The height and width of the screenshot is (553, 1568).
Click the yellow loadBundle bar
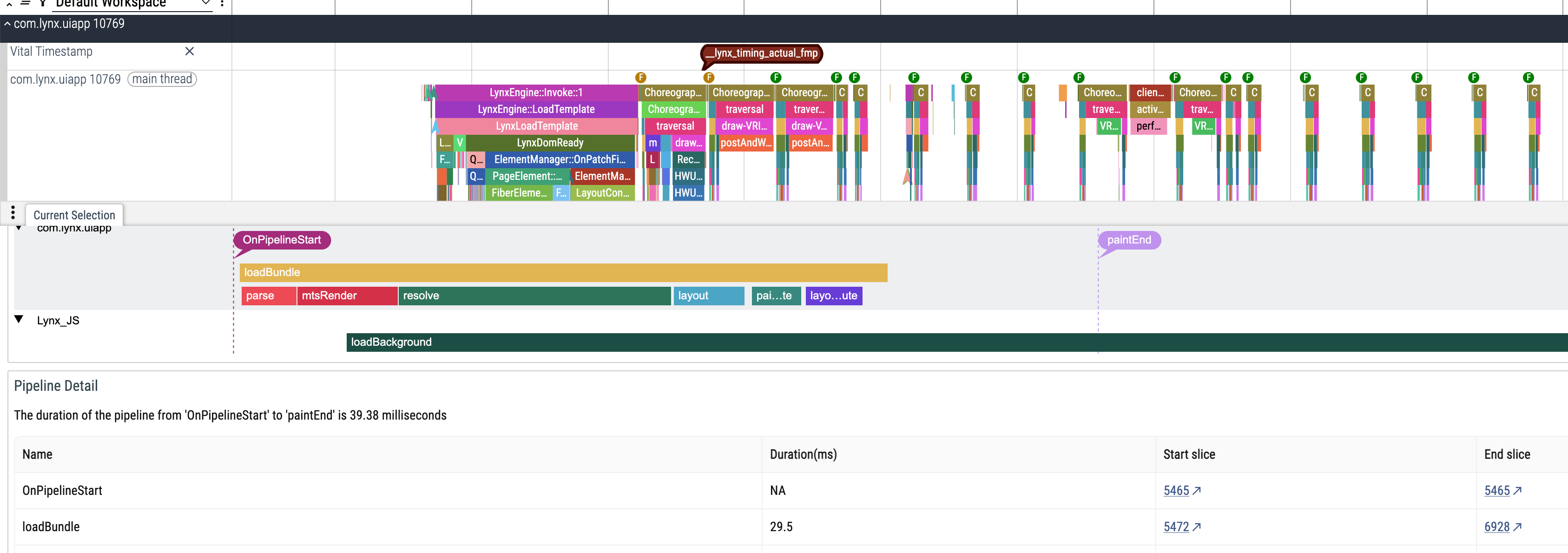[563, 272]
